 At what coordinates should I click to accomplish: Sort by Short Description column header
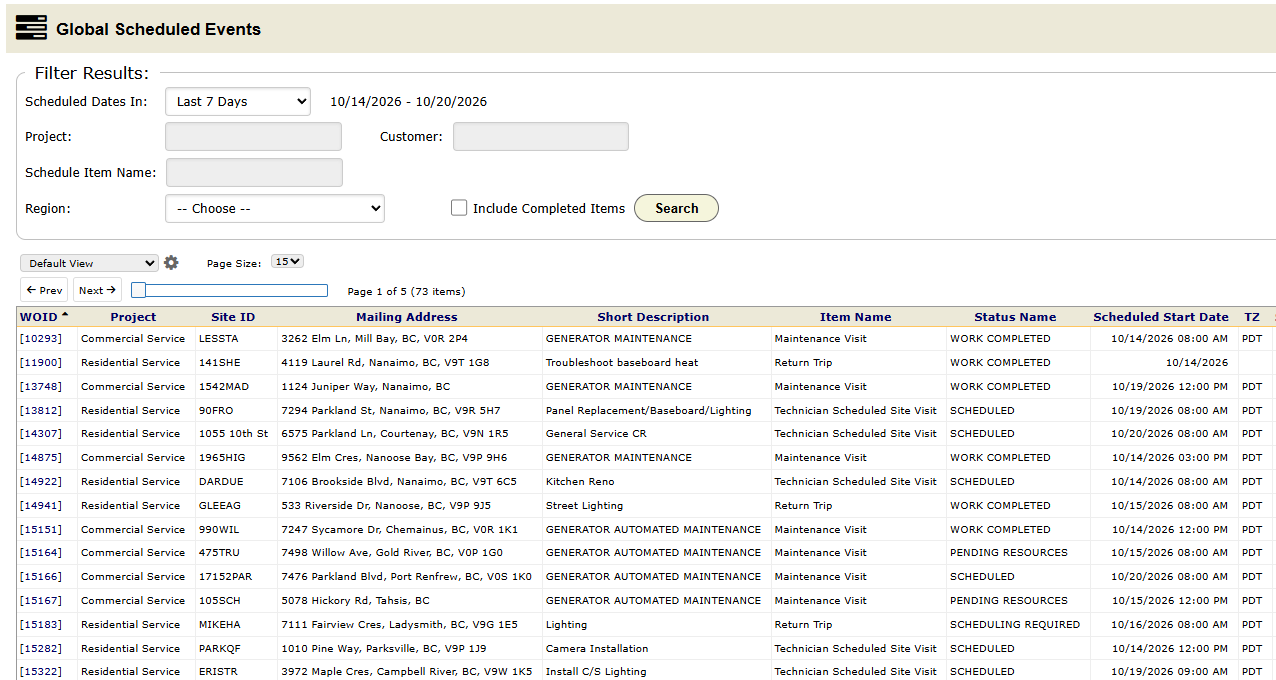click(653, 317)
